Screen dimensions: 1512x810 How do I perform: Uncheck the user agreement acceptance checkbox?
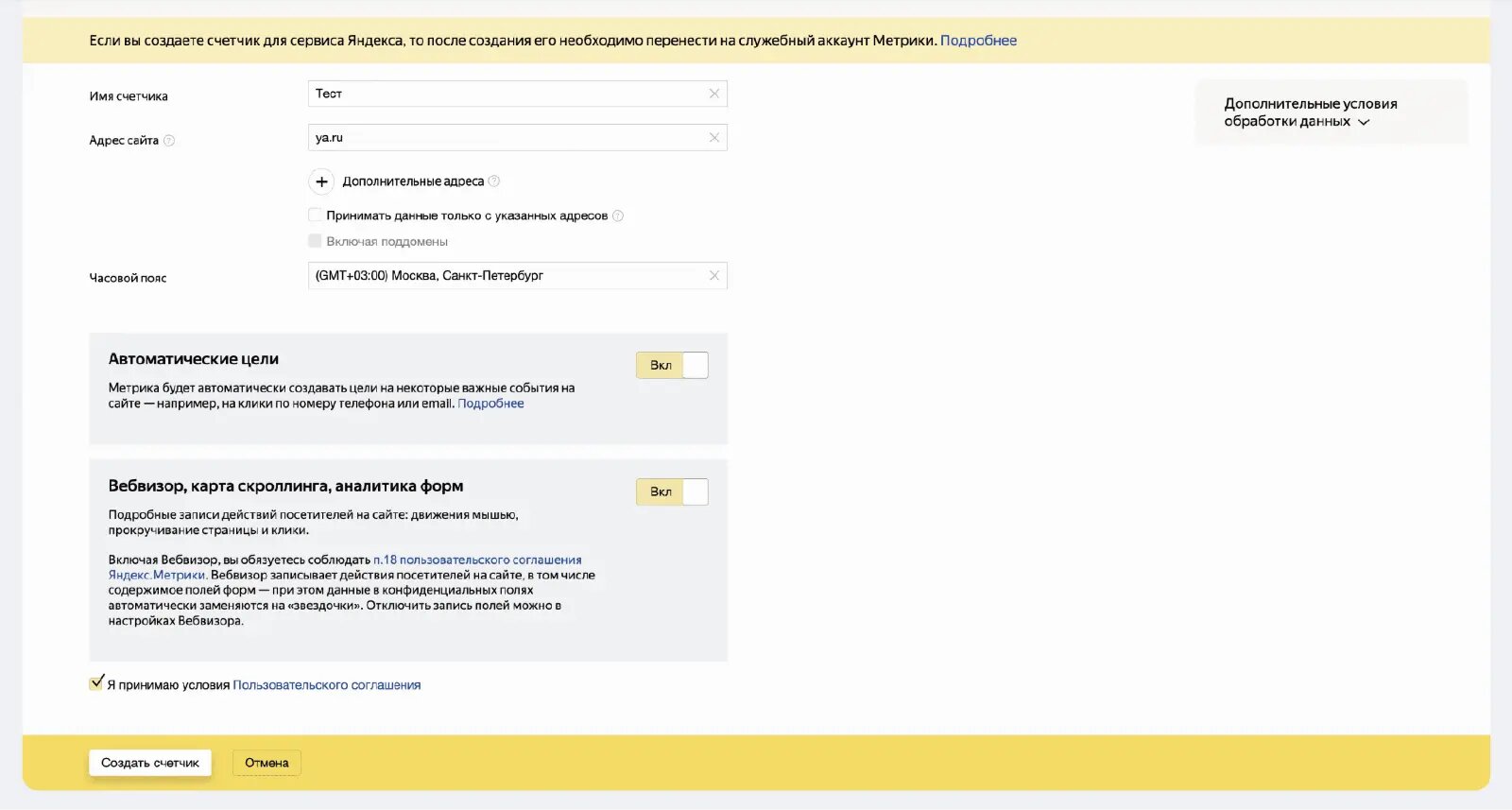tap(96, 683)
